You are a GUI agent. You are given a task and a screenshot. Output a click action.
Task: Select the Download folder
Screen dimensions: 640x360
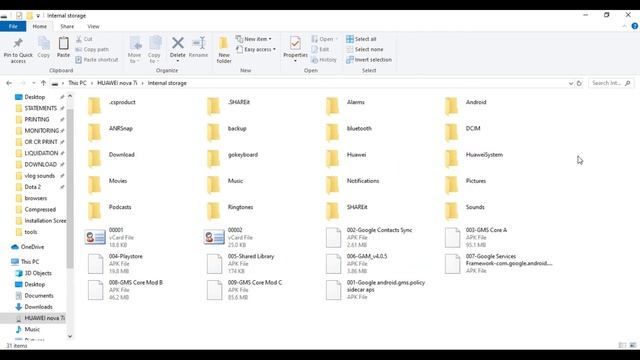point(111,159)
